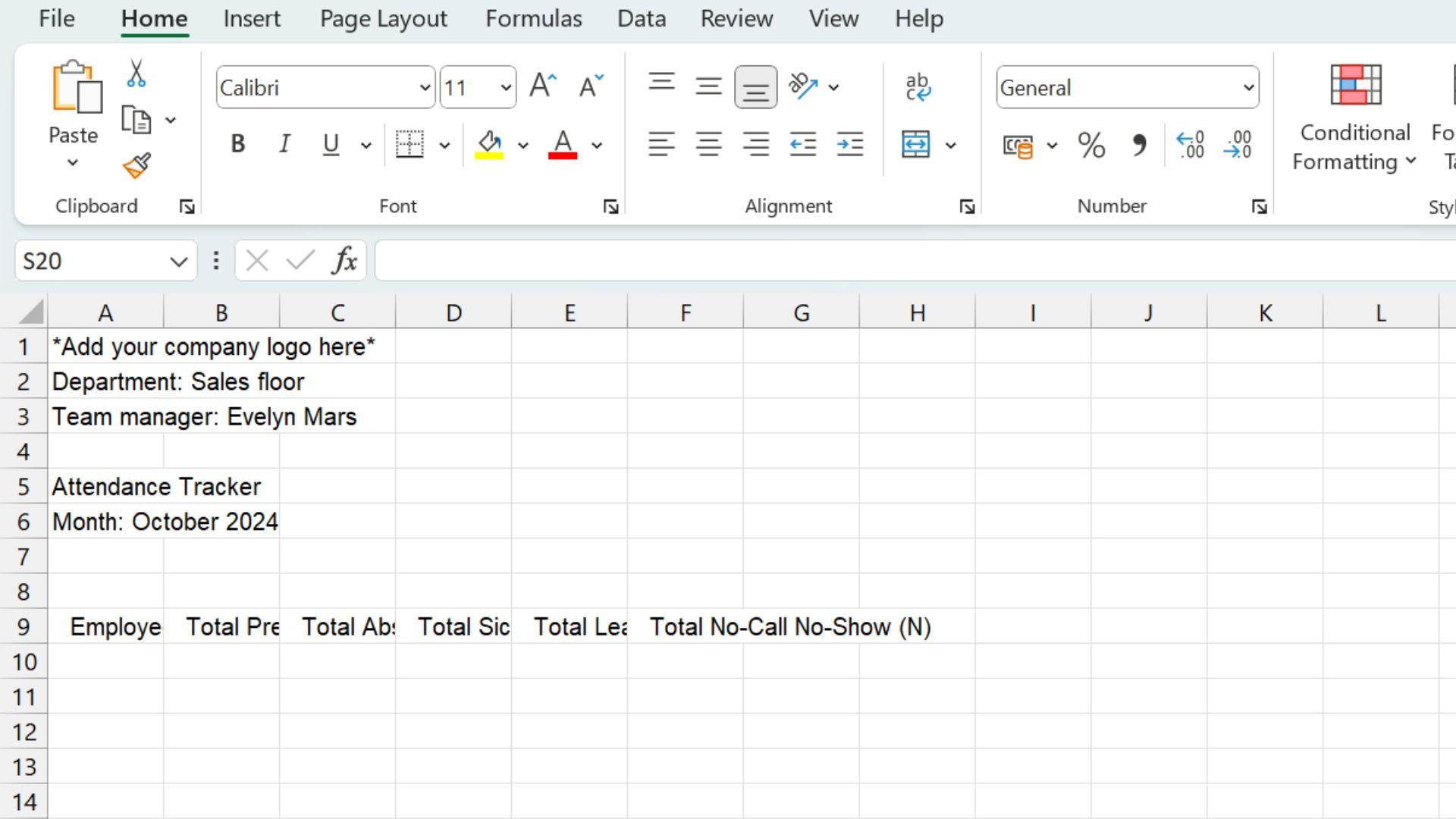Open the font color picker
1456x819 pixels.
[598, 146]
